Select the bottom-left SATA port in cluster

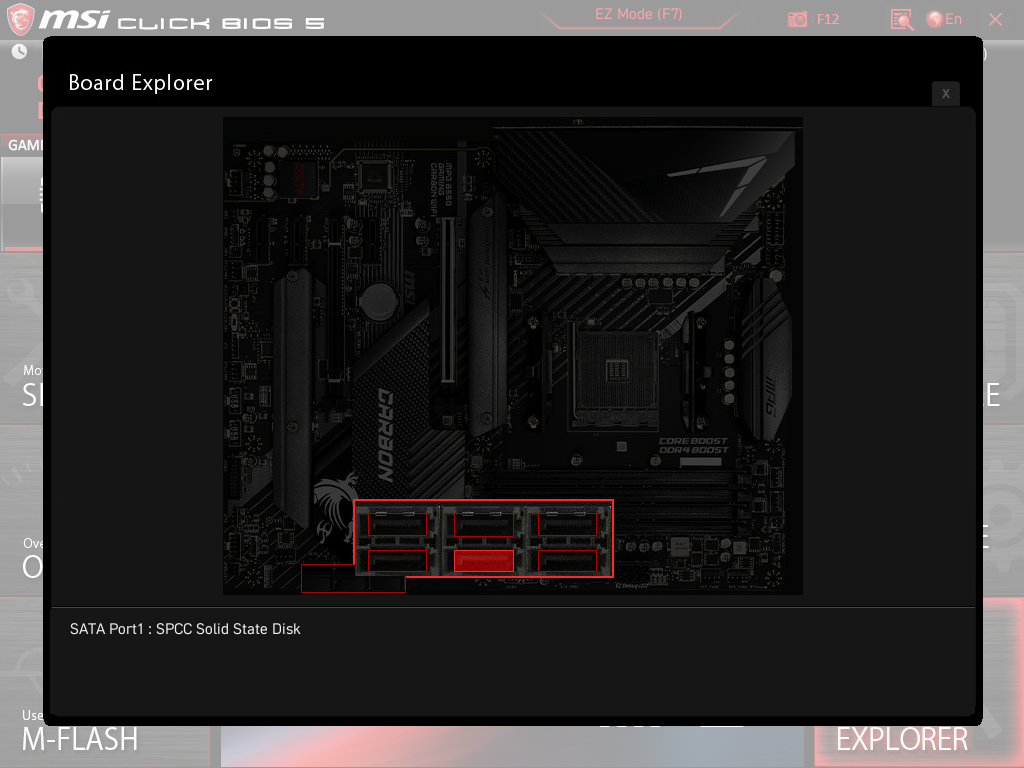click(x=397, y=560)
